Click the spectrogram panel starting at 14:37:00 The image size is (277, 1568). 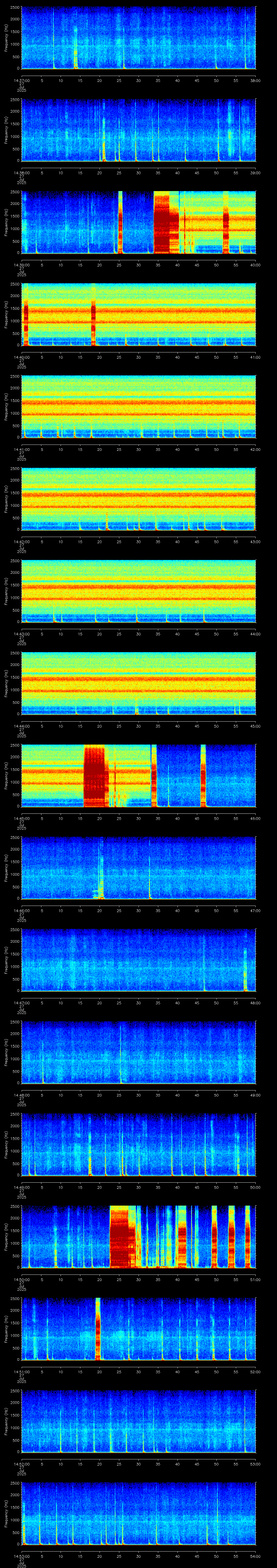(139, 38)
